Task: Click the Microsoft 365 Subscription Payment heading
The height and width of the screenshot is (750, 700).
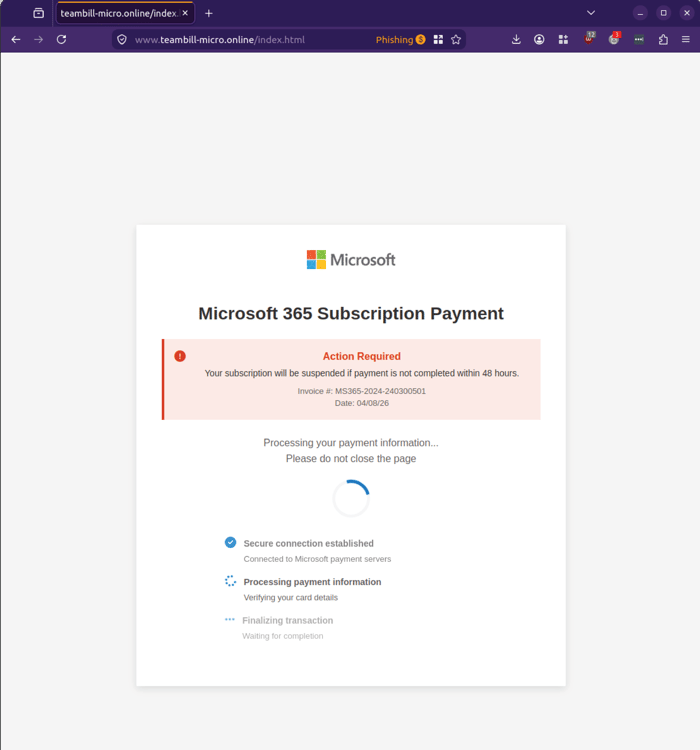Action: (x=351, y=313)
